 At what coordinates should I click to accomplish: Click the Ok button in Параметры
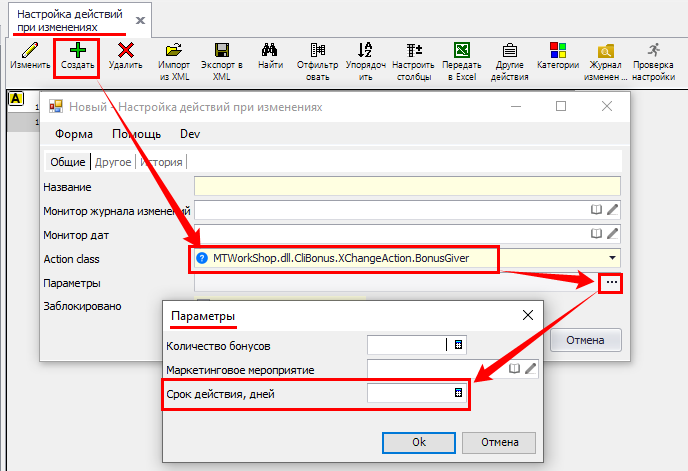pos(419,442)
